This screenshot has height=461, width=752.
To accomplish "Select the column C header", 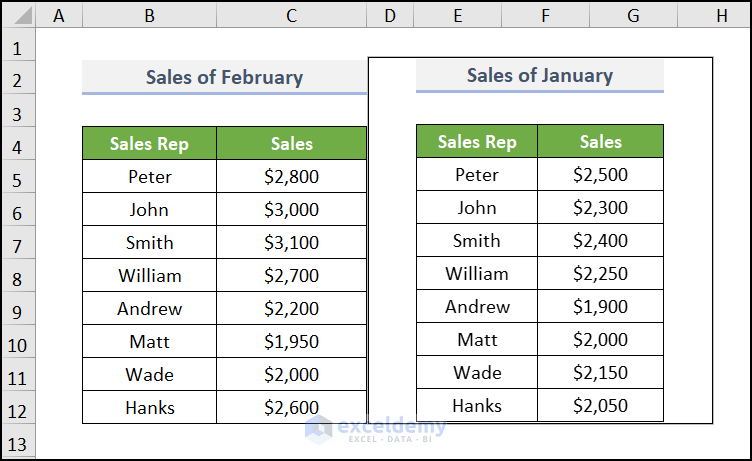I will coord(291,15).
